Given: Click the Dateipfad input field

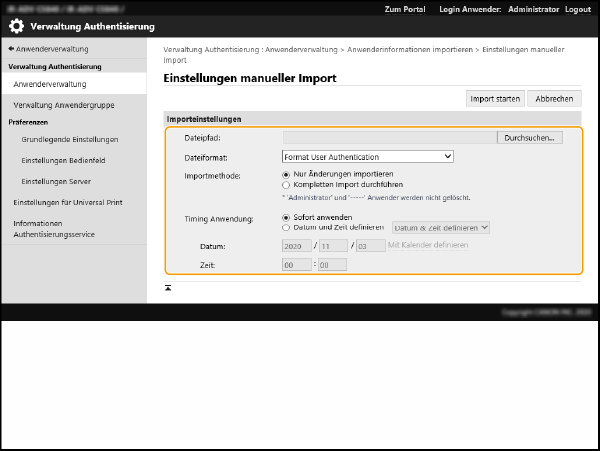Looking at the screenshot, I should coord(389,137).
